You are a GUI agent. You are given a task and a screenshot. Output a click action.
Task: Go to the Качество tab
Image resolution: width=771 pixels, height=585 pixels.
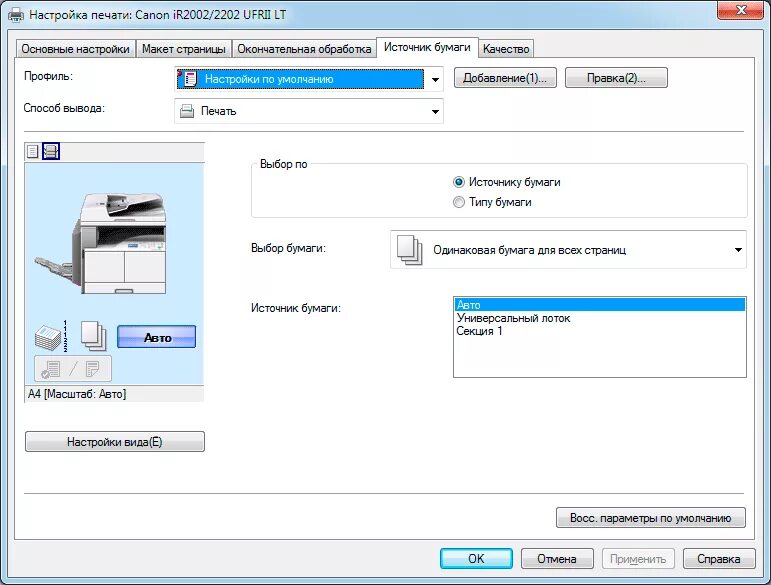click(506, 49)
